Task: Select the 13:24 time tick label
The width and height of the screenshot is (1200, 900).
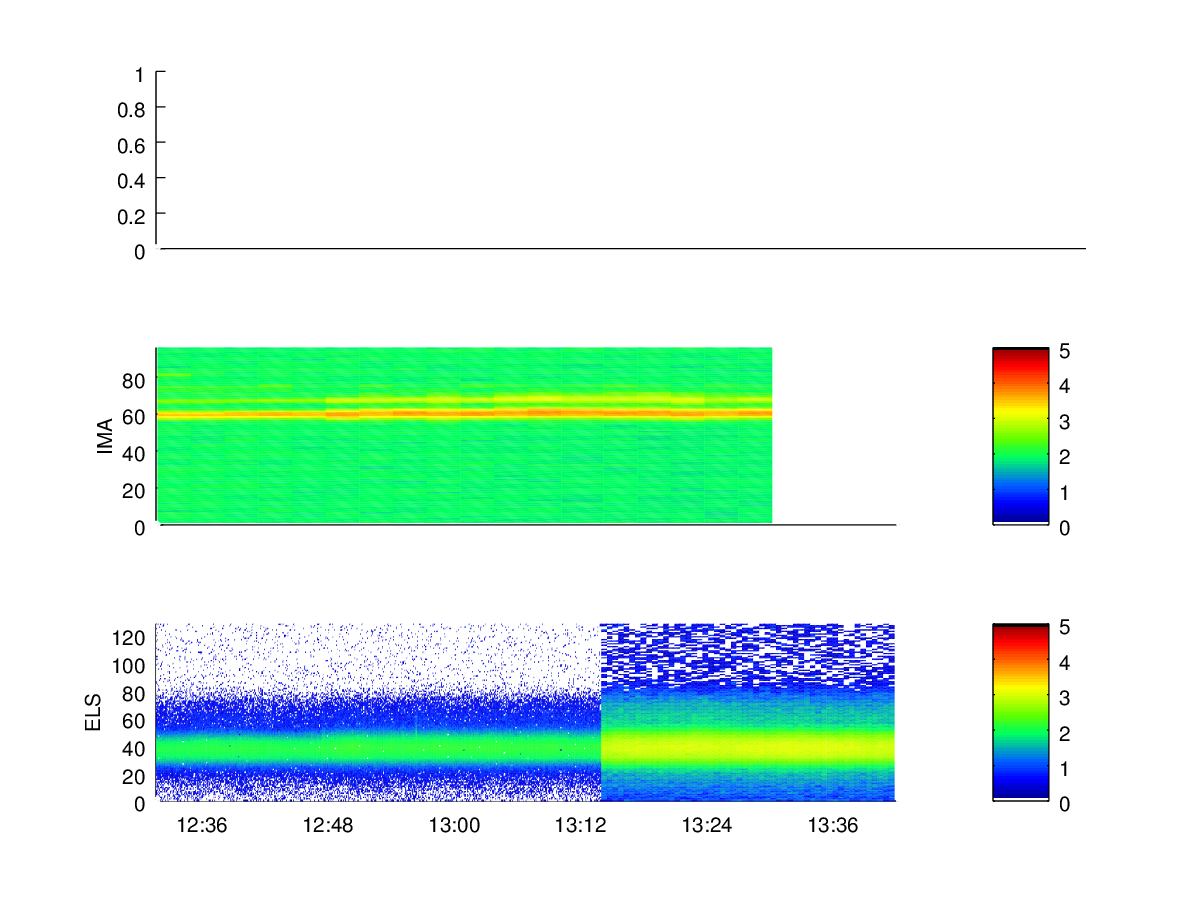Action: (x=707, y=826)
